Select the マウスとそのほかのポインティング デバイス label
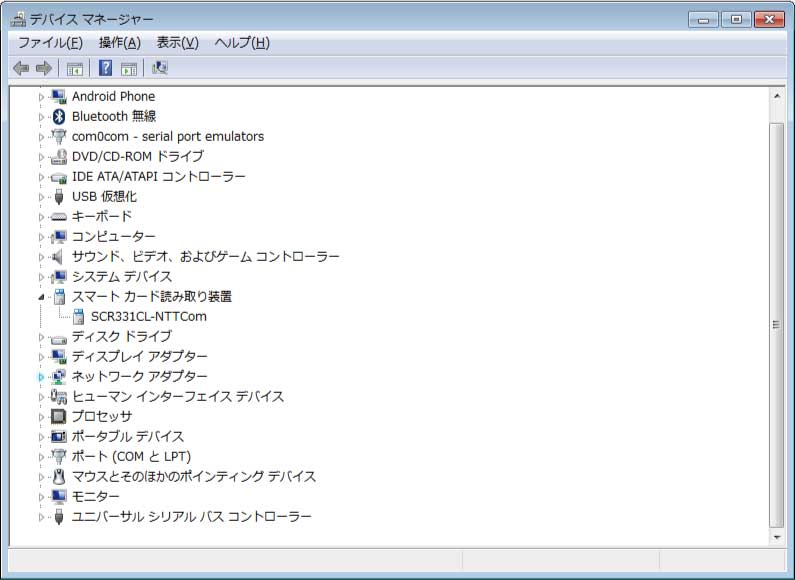The width and height of the screenshot is (795, 580). (194, 477)
